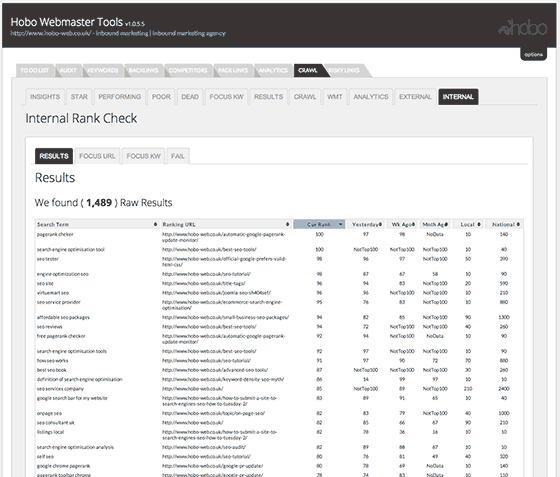Sort by the Mnth Ago column
This screenshot has width=560, height=477.
click(435, 224)
